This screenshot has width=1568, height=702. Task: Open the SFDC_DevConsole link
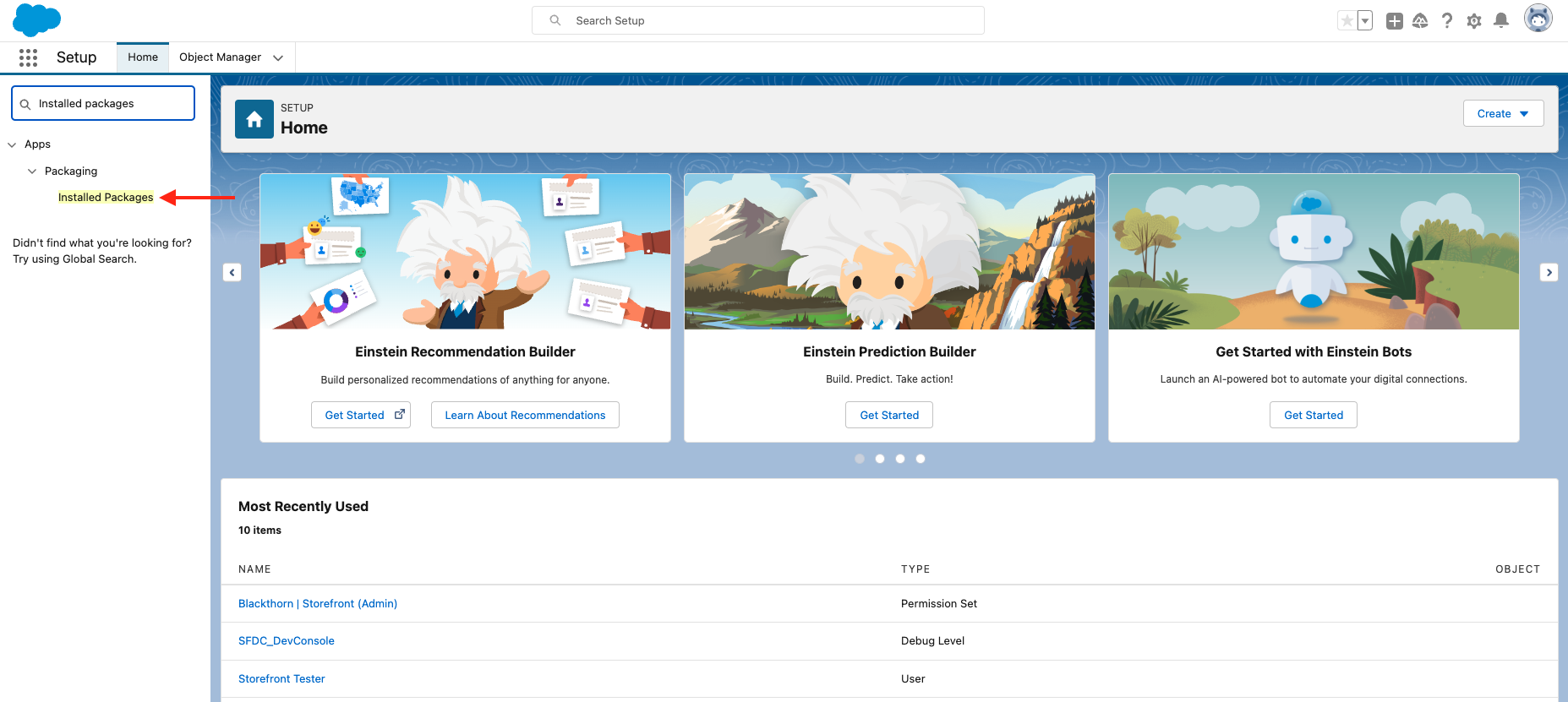point(287,641)
